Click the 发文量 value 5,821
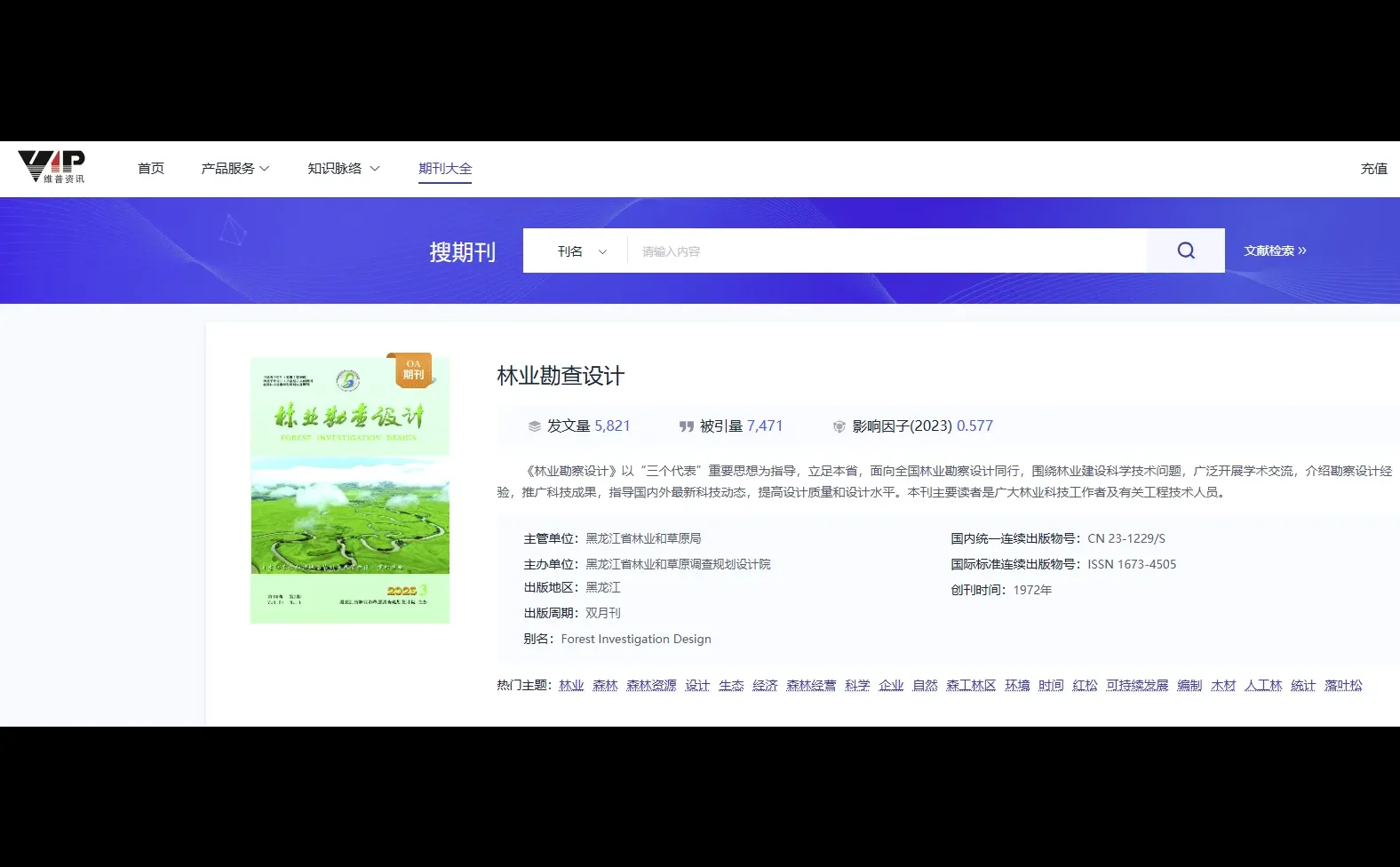The image size is (1400, 867). tap(612, 426)
